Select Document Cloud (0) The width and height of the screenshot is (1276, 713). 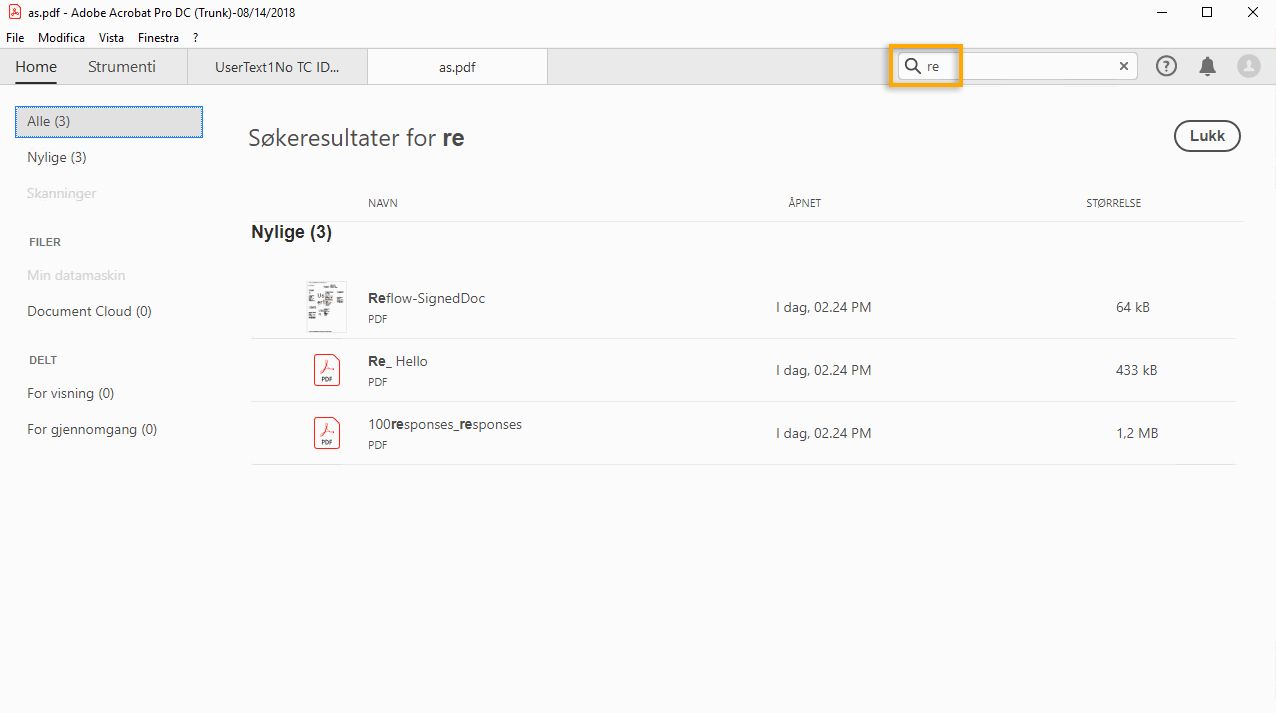89,311
